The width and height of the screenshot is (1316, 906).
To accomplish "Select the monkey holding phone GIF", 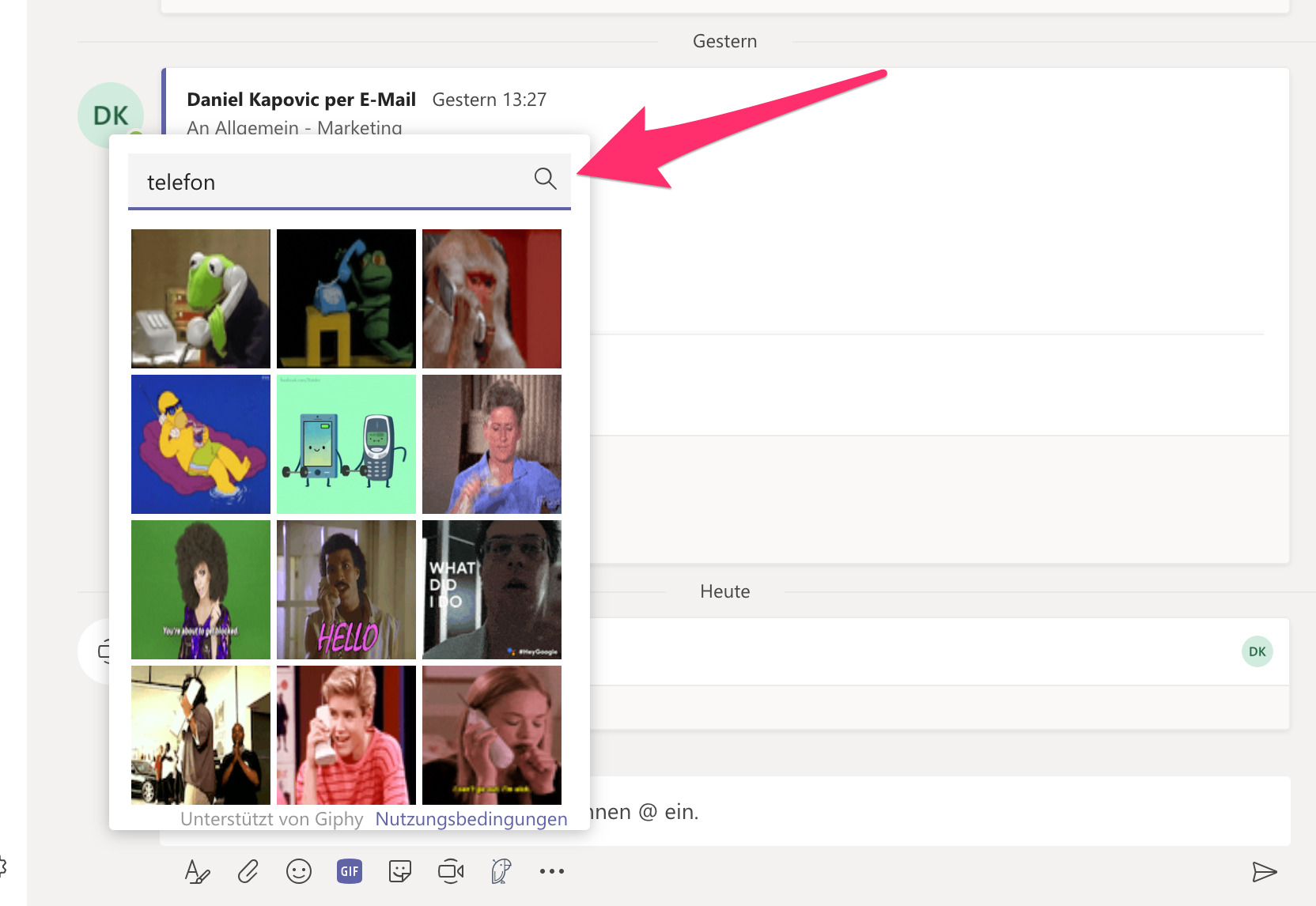I will pyautogui.click(x=492, y=299).
